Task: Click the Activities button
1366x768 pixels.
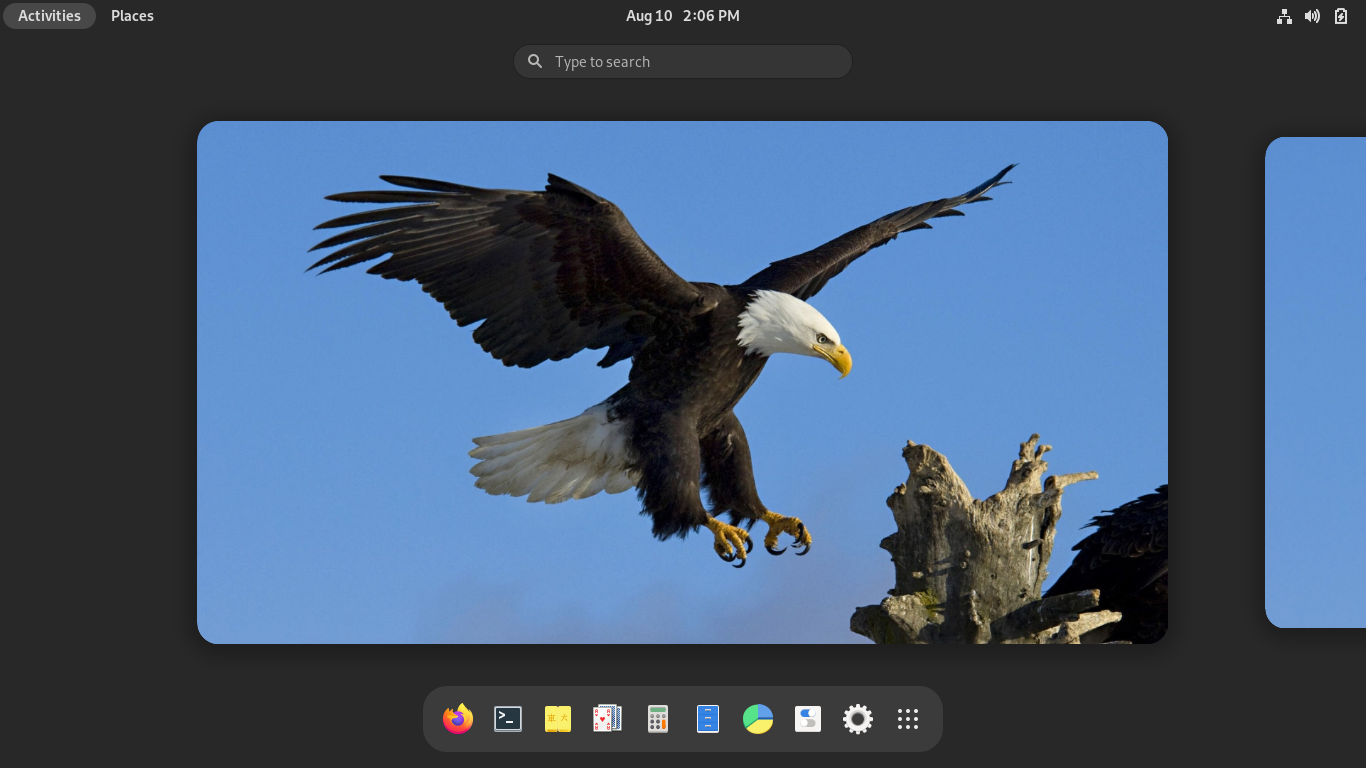Action: (49, 16)
